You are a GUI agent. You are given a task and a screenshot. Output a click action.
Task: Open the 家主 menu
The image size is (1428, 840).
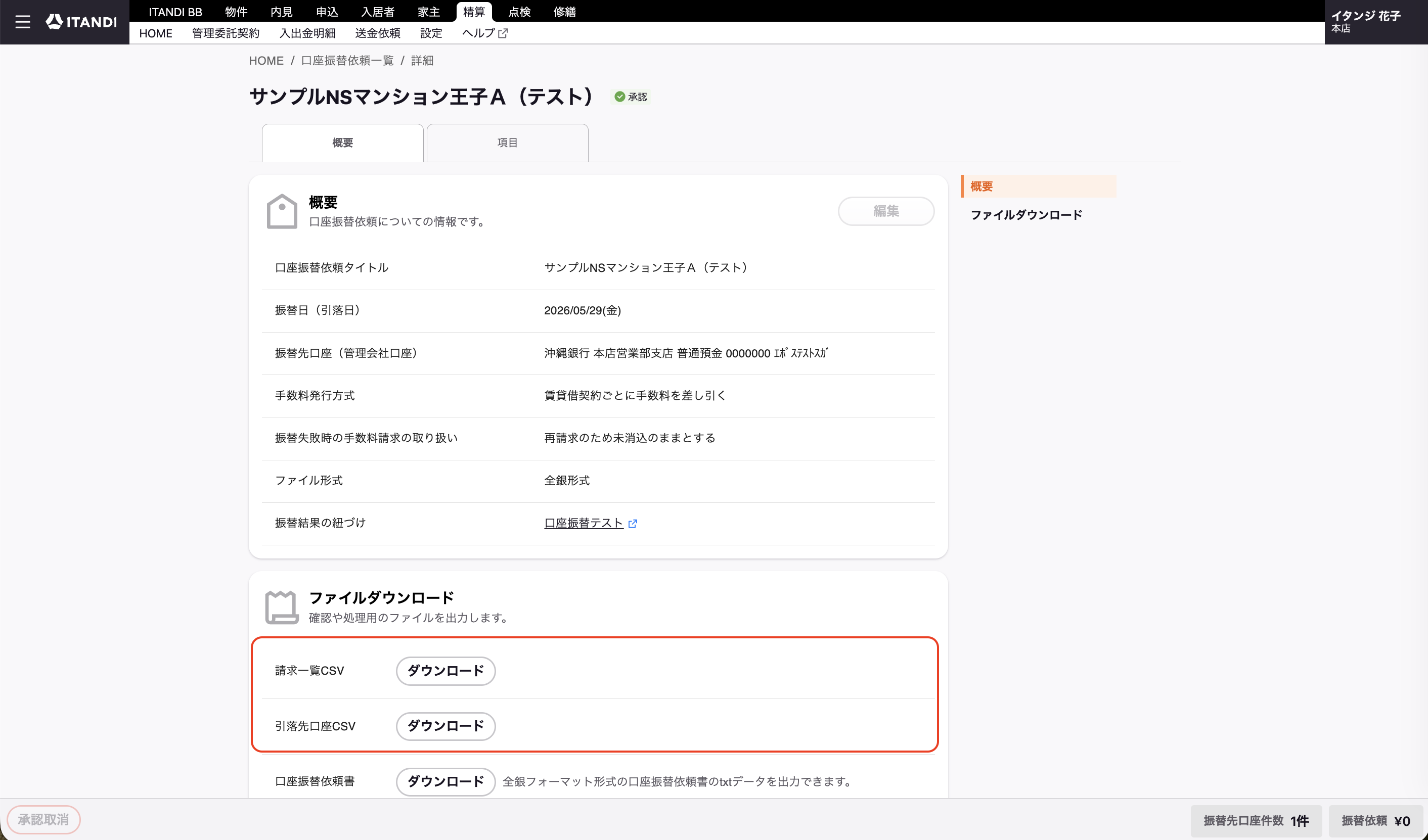coord(429,12)
